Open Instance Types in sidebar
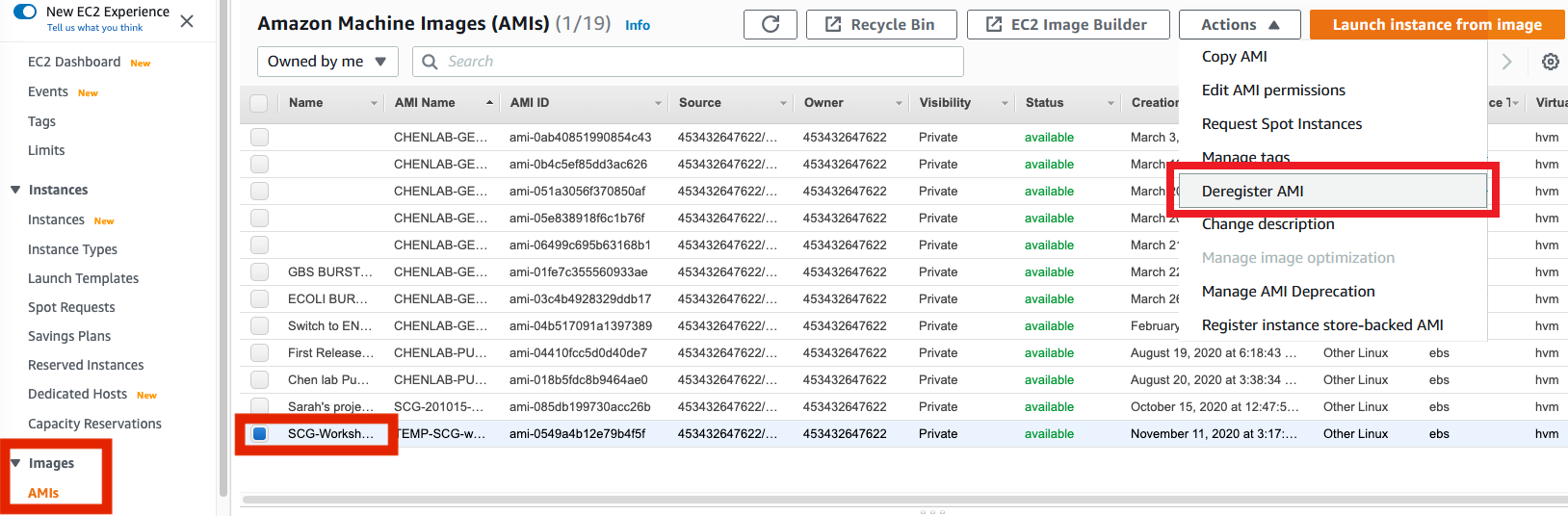This screenshot has width=1568, height=516. click(x=72, y=249)
